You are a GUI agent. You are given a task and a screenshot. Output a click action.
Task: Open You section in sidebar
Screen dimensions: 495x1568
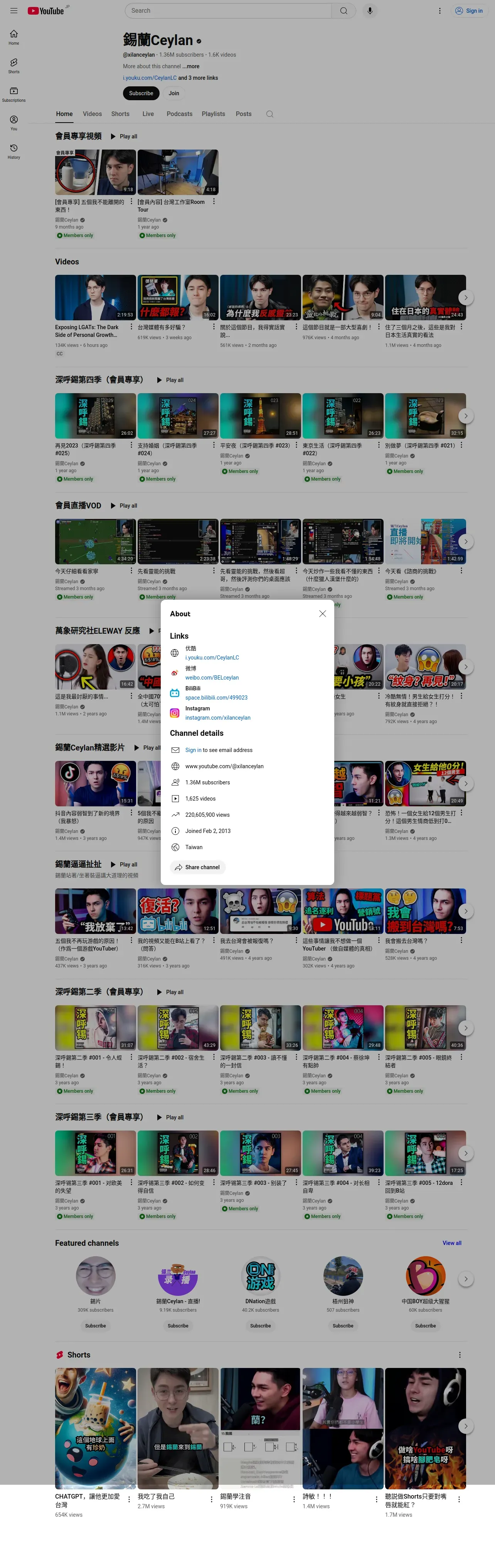pos(13,123)
